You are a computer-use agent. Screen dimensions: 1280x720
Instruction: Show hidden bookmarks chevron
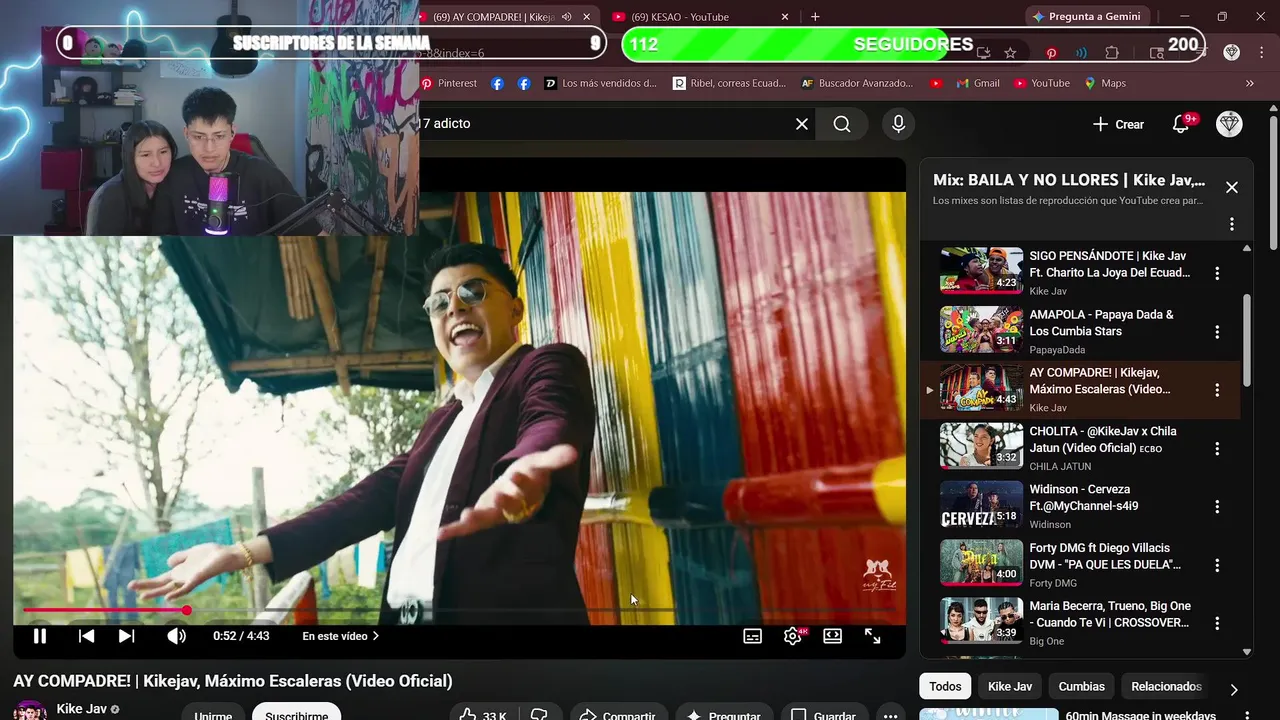point(1249,83)
